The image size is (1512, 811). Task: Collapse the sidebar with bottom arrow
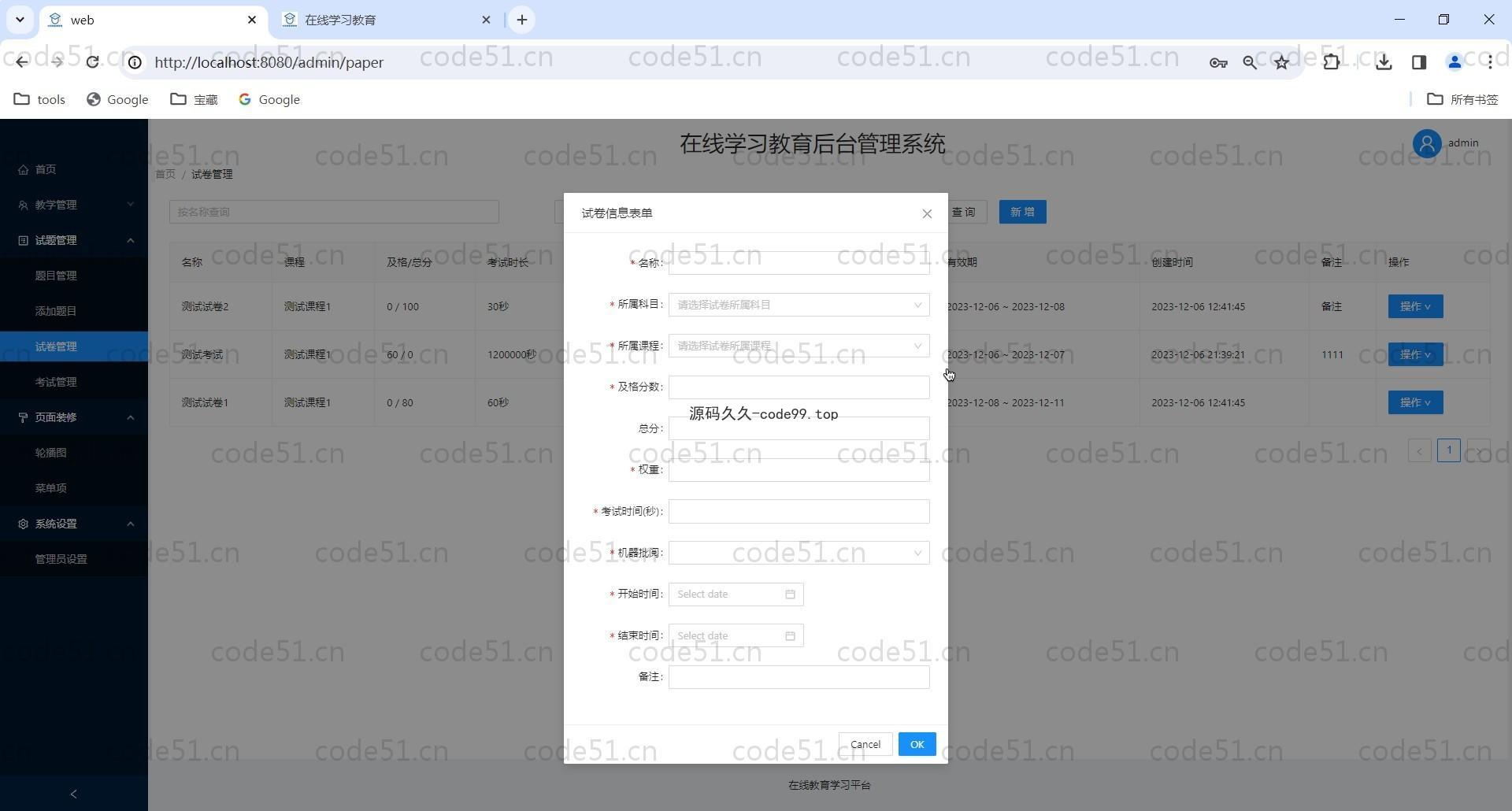click(74, 794)
